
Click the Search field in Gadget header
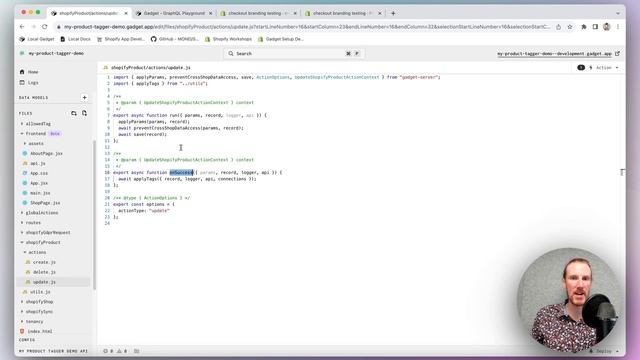[293, 53]
